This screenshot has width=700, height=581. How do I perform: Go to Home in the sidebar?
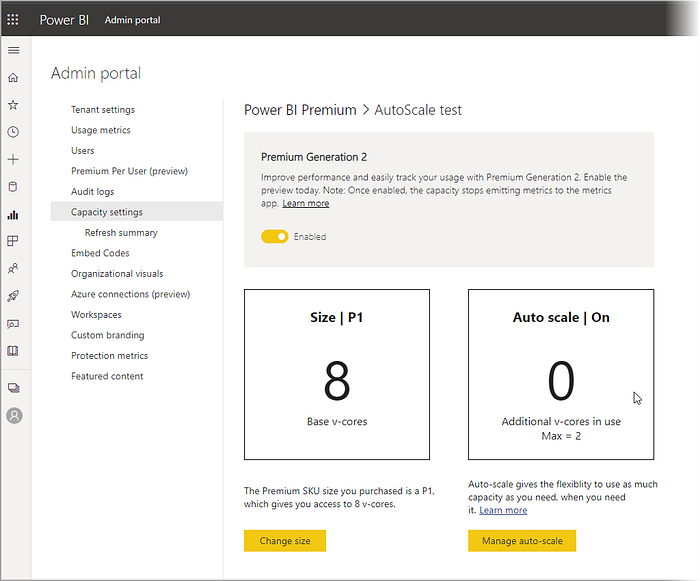tap(13, 78)
